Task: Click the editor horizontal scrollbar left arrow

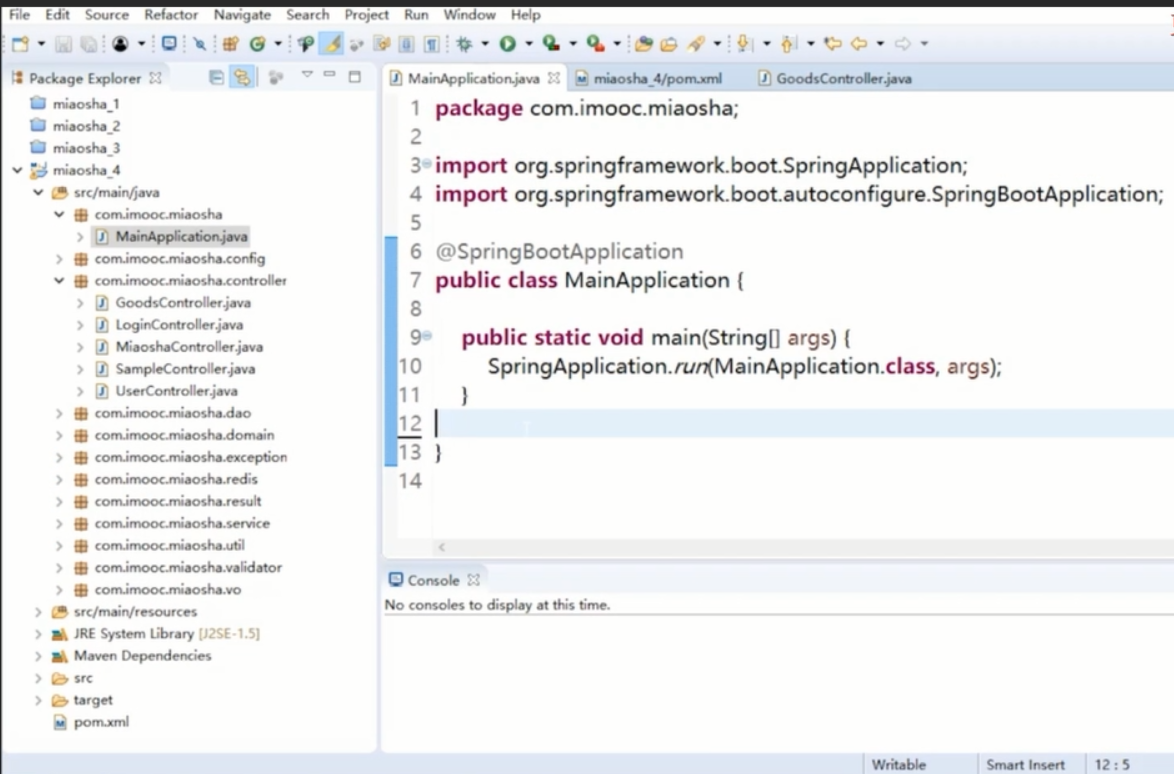Action: [441, 547]
